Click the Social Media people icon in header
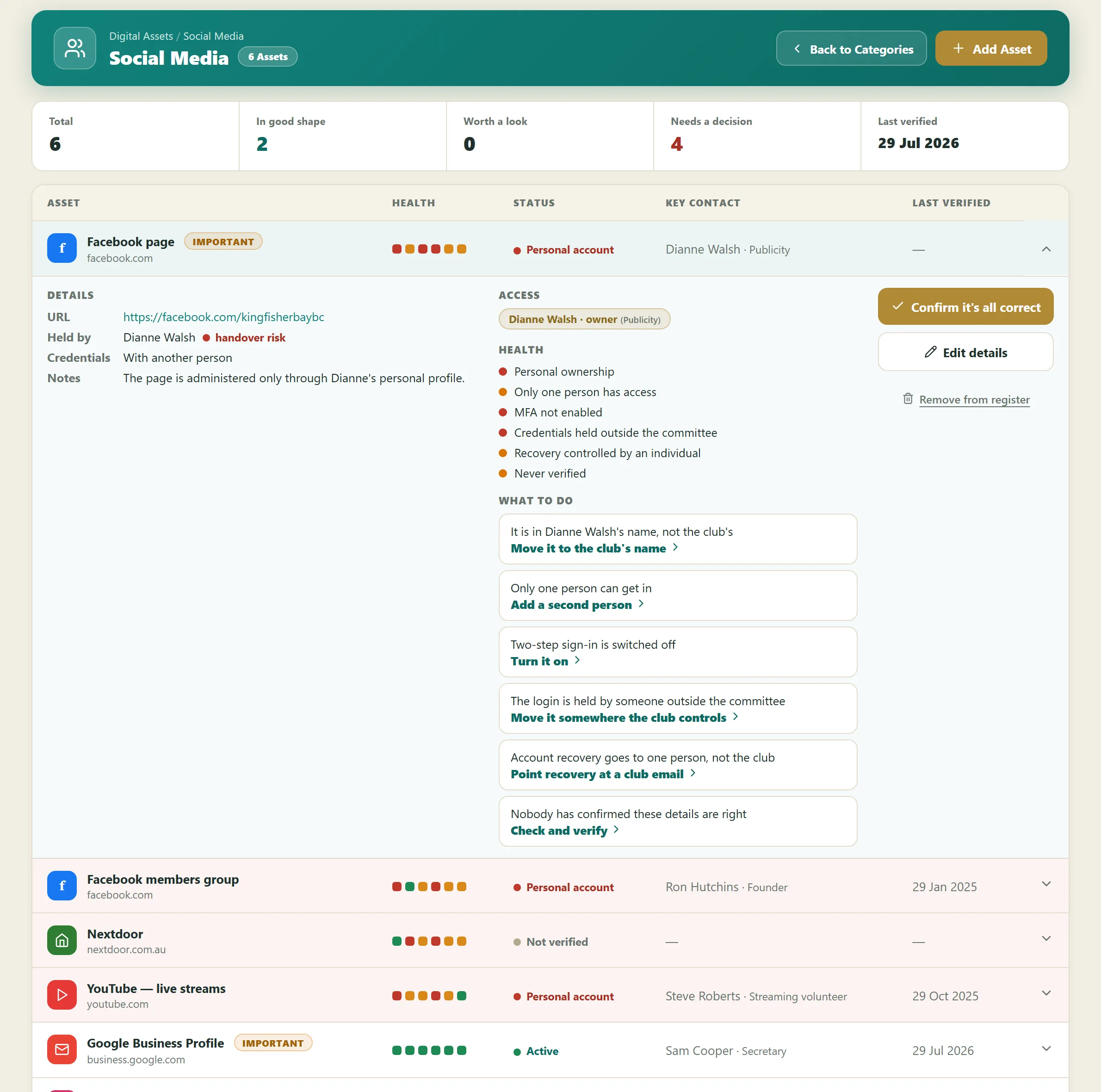Viewport: 1101px width, 1092px height. pos(74,49)
